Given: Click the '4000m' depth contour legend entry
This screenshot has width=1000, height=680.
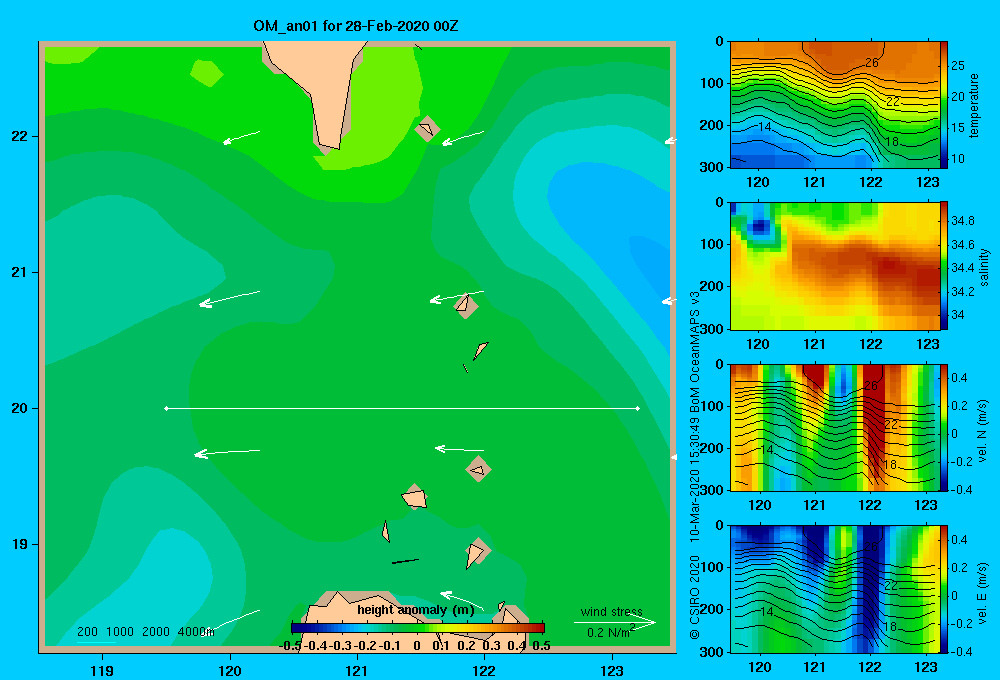Looking at the screenshot, I should 196,632.
